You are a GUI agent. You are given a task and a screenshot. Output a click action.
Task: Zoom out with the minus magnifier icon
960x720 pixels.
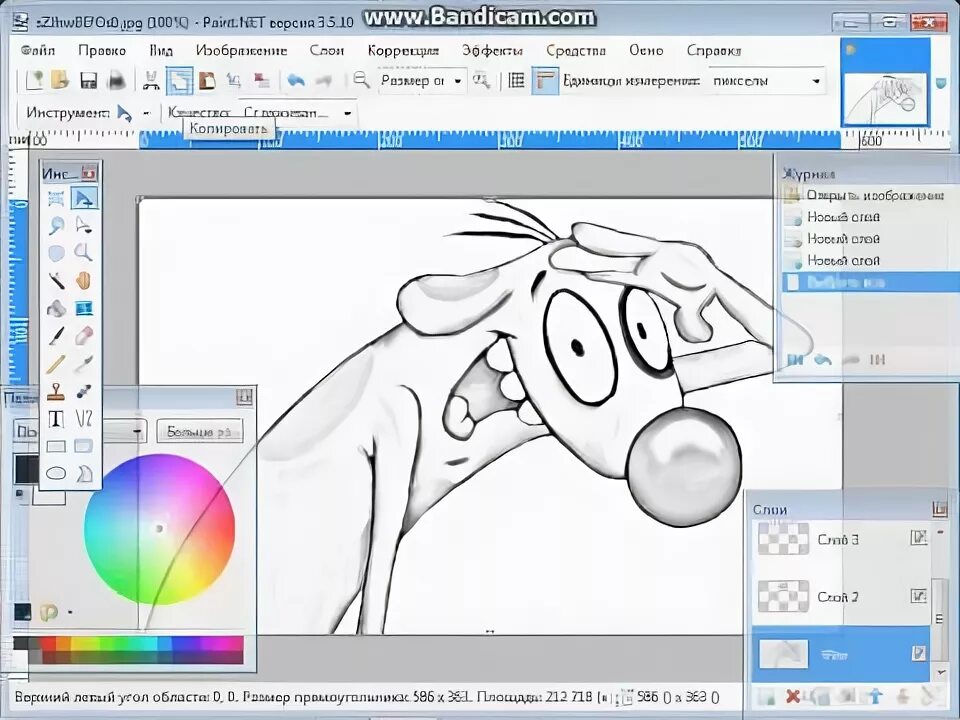(361, 80)
